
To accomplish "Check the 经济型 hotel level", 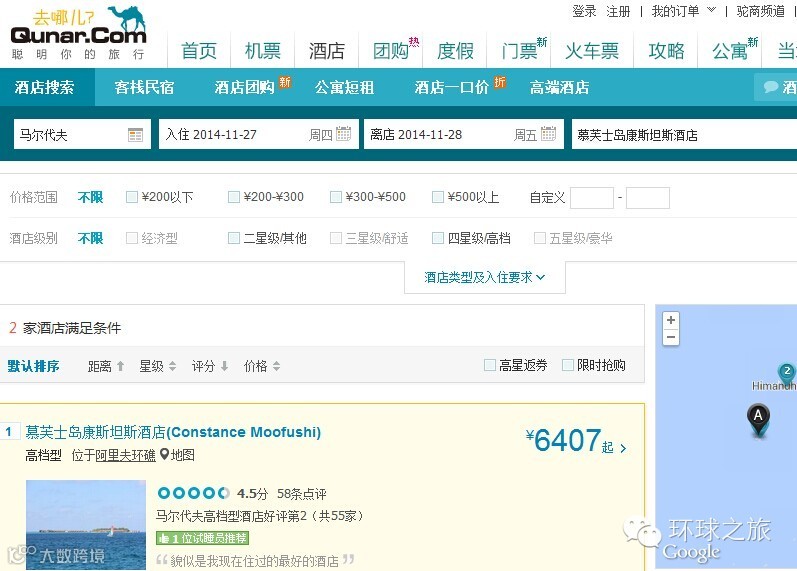I will (132, 238).
